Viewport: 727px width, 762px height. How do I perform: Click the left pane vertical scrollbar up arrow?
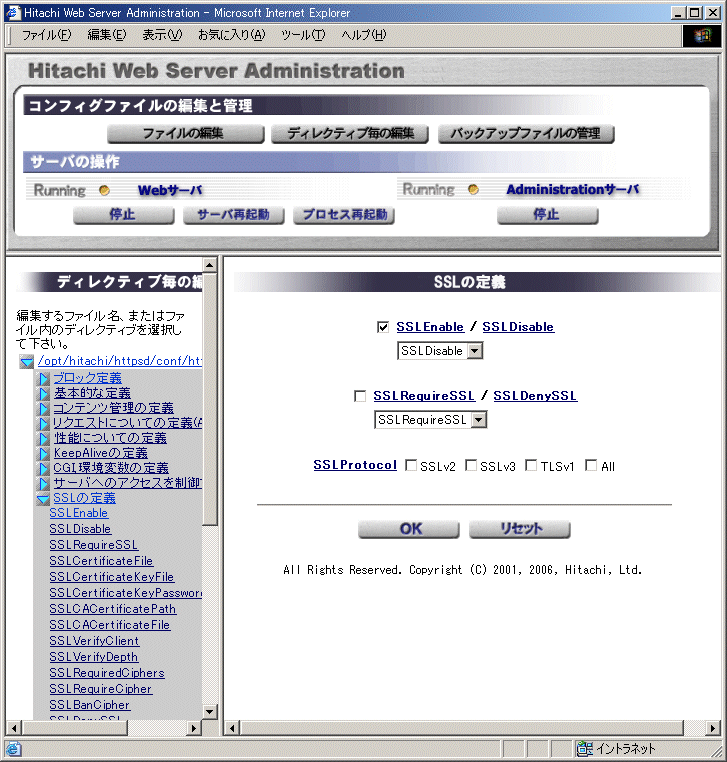209,265
